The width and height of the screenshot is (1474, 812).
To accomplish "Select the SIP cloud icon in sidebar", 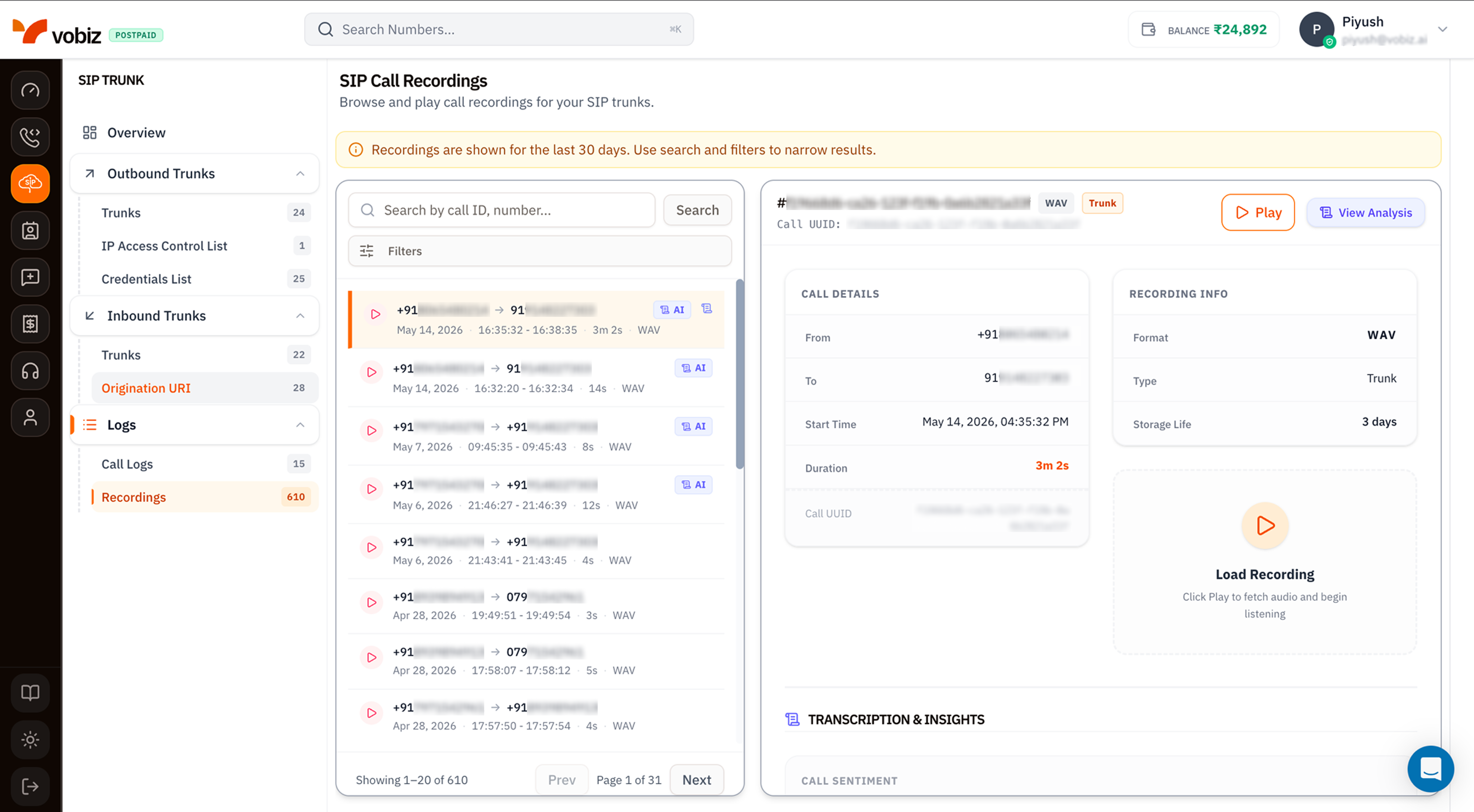I will point(30,184).
